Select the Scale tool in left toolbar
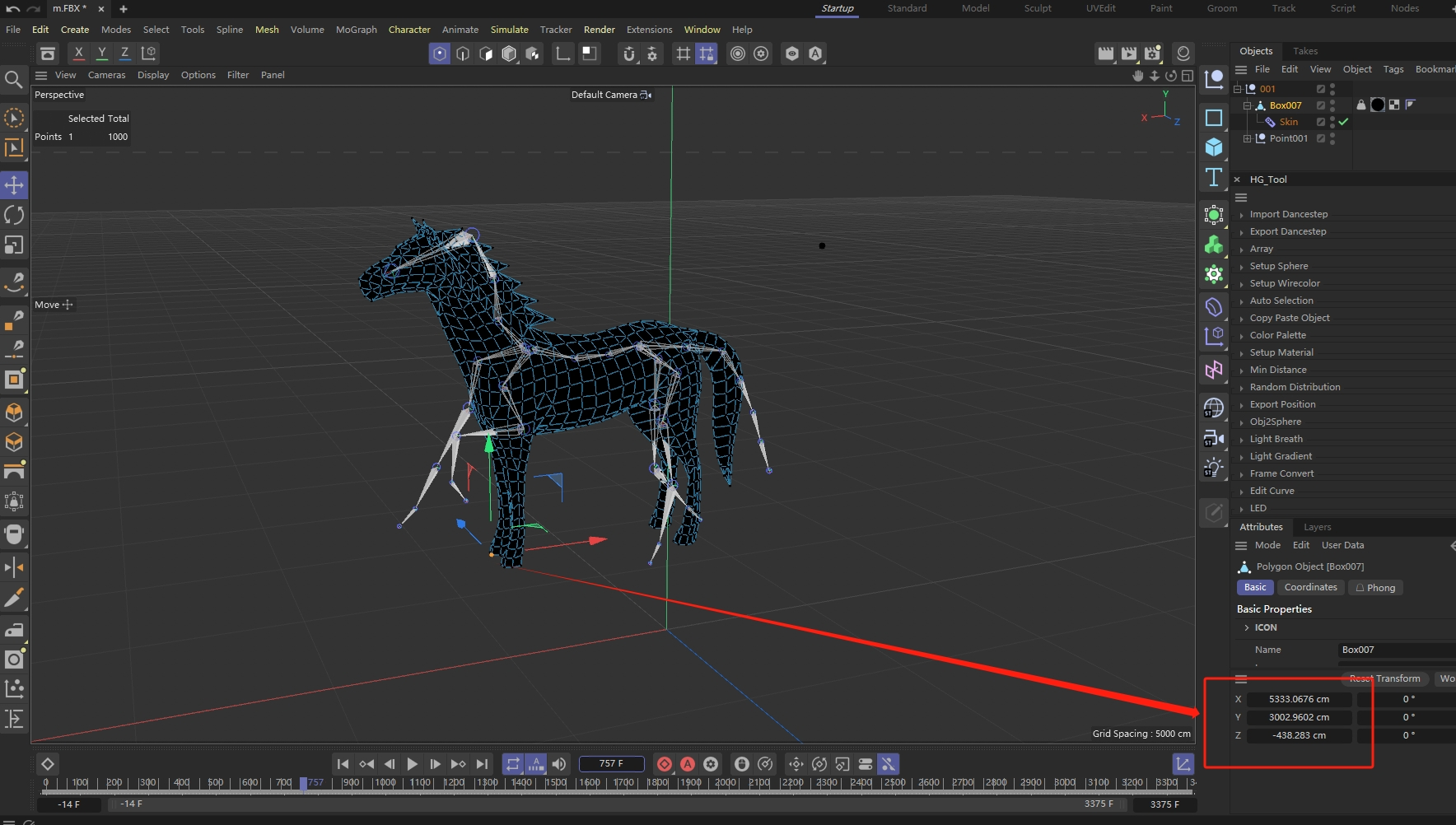This screenshot has width=1456, height=825. [x=14, y=245]
